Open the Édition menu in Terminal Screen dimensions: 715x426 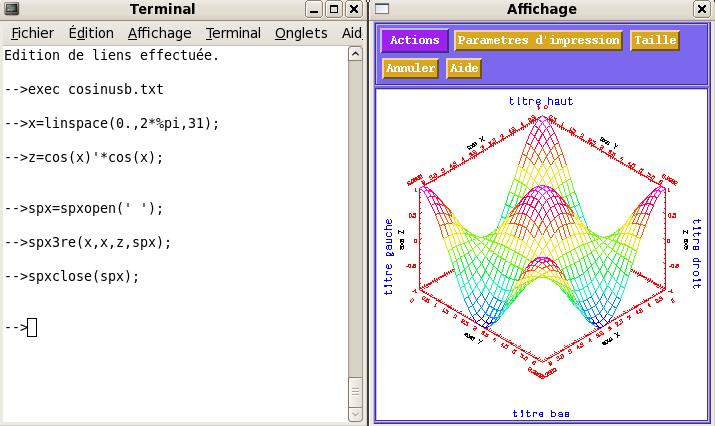[x=91, y=33]
